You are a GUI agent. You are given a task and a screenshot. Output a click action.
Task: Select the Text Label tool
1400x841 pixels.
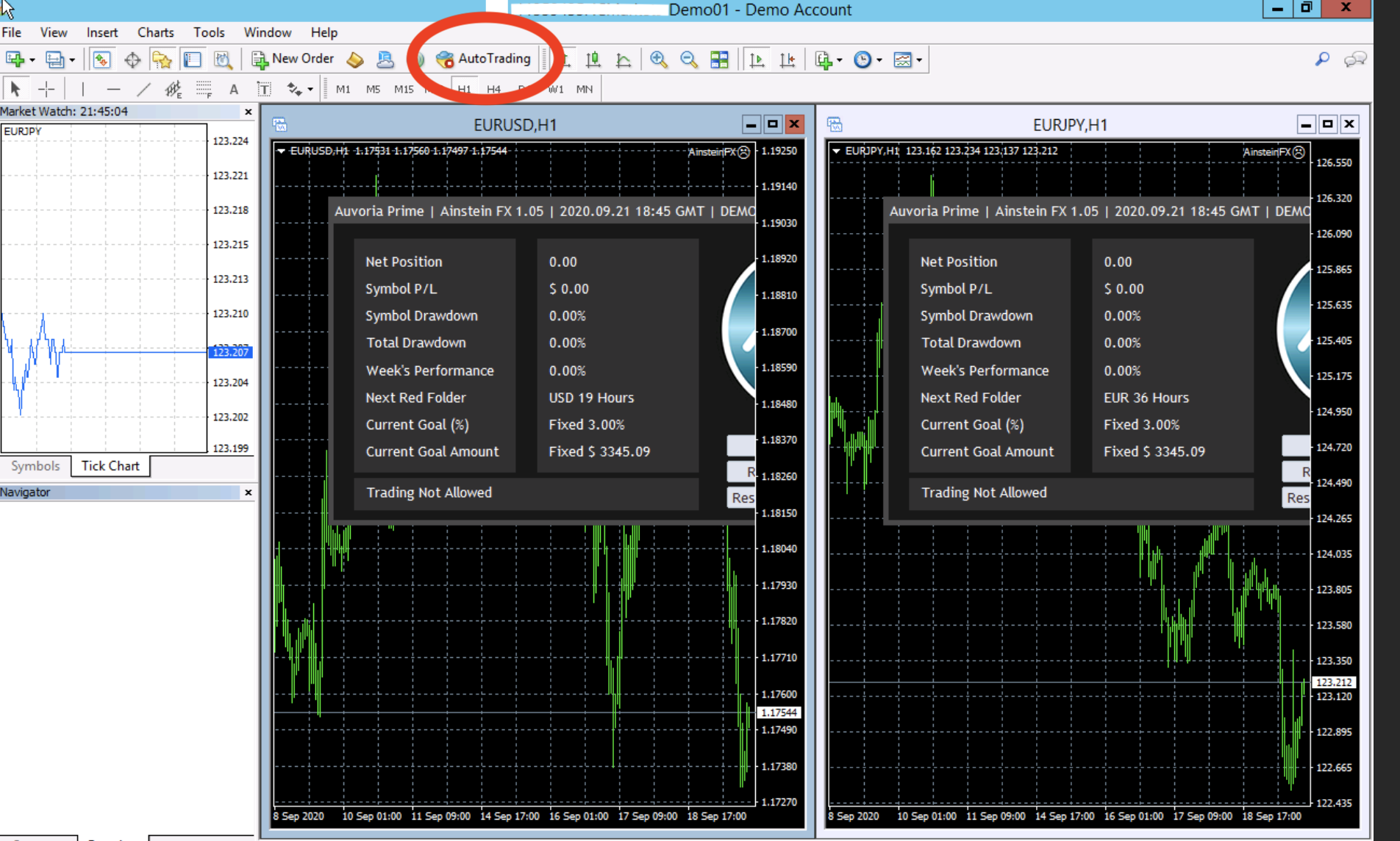point(264,89)
